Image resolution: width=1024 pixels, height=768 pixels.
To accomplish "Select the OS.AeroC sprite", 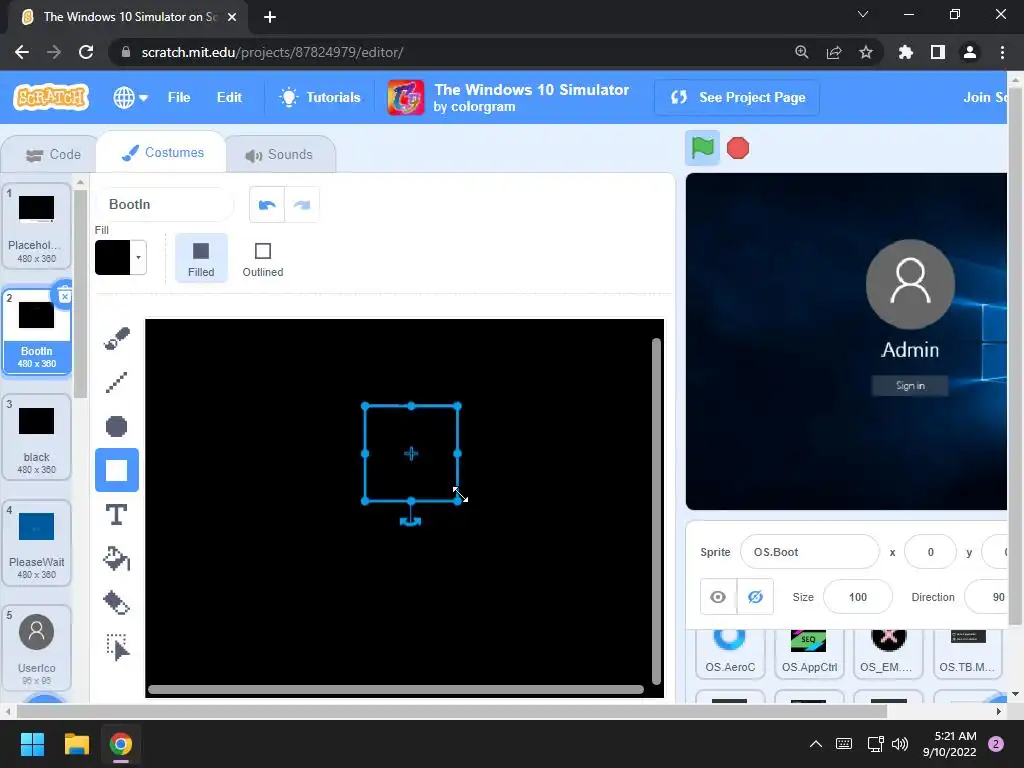I will tap(729, 653).
